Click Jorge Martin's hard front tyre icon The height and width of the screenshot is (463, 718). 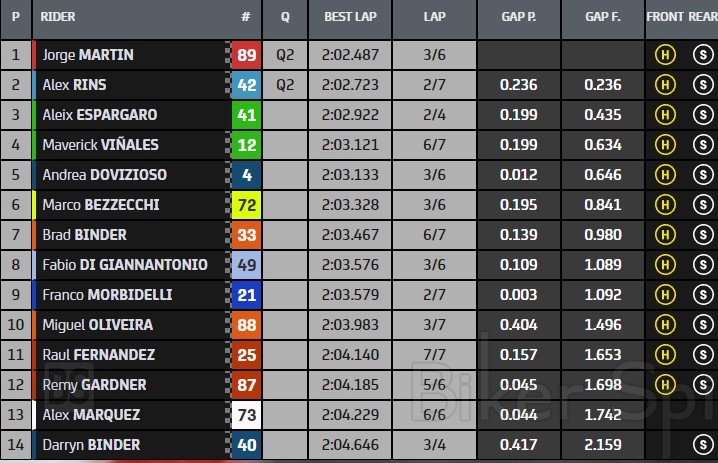(663, 55)
